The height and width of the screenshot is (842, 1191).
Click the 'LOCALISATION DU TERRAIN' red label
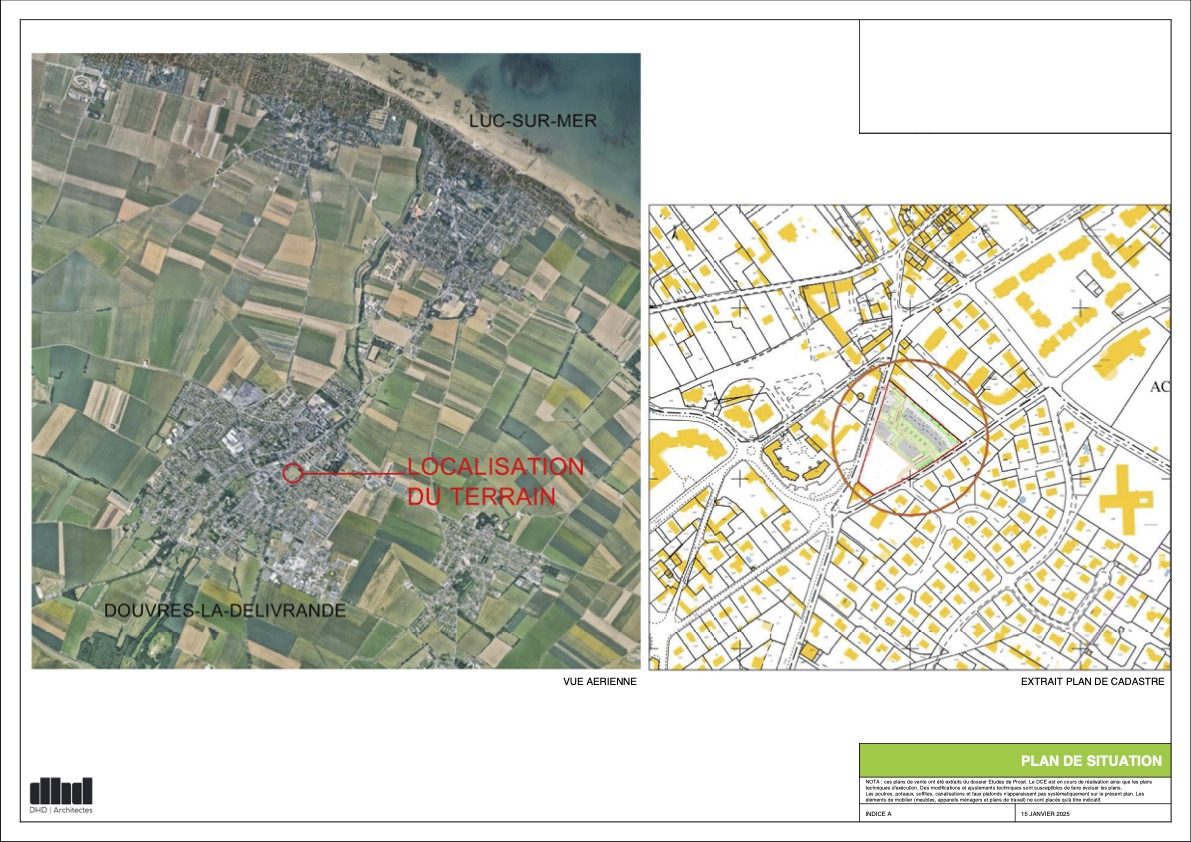pos(494,481)
